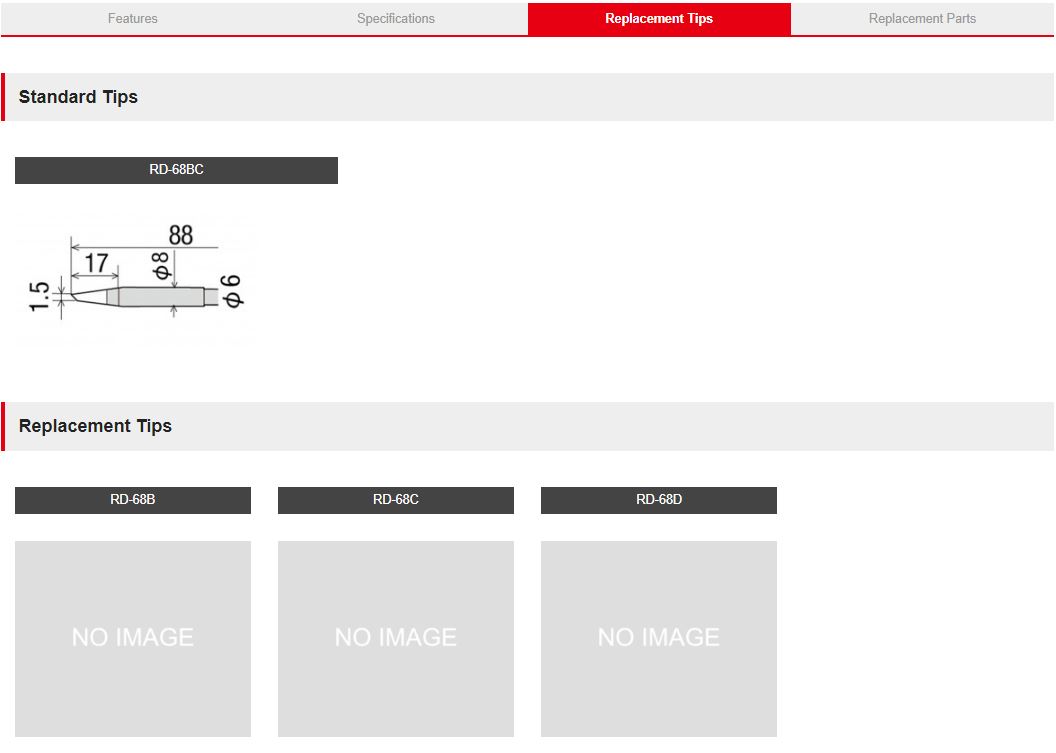
Task: Click the Replacement Tips section heading
Action: point(95,426)
